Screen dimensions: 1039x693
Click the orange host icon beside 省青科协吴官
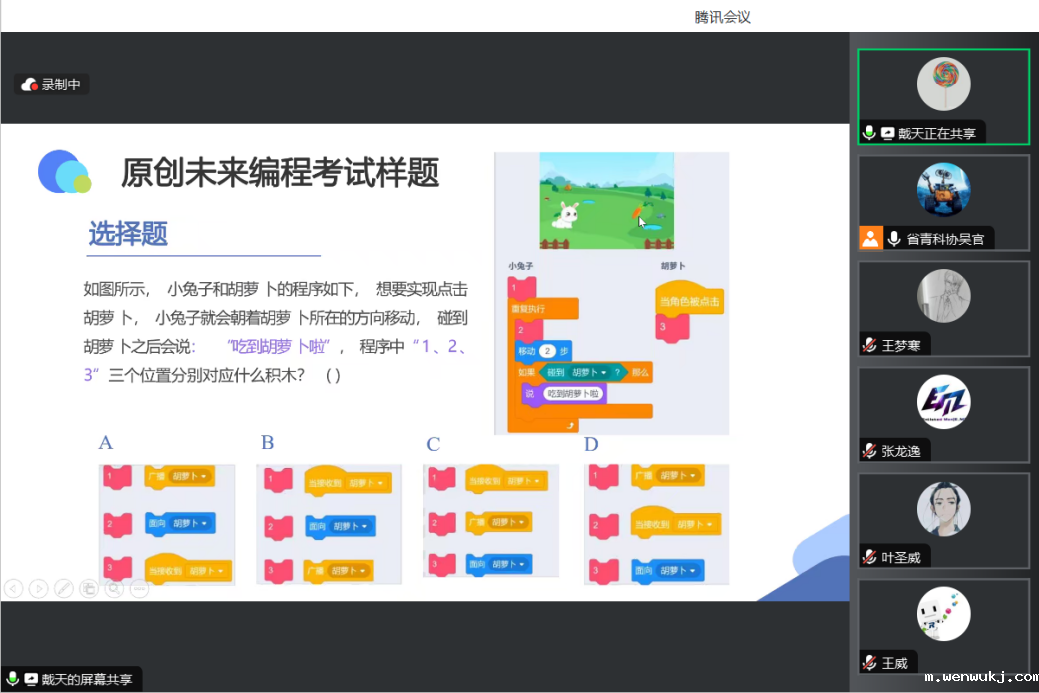coord(870,239)
